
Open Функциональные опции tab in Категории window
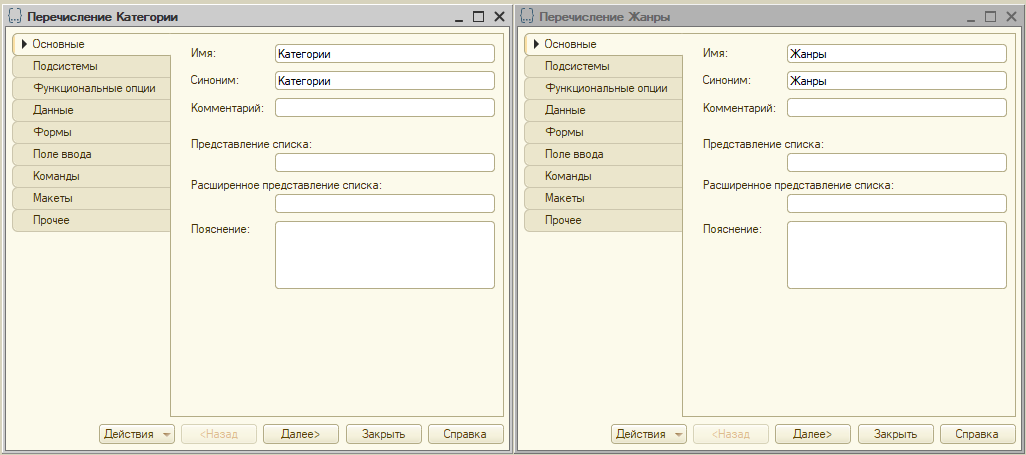[92, 88]
